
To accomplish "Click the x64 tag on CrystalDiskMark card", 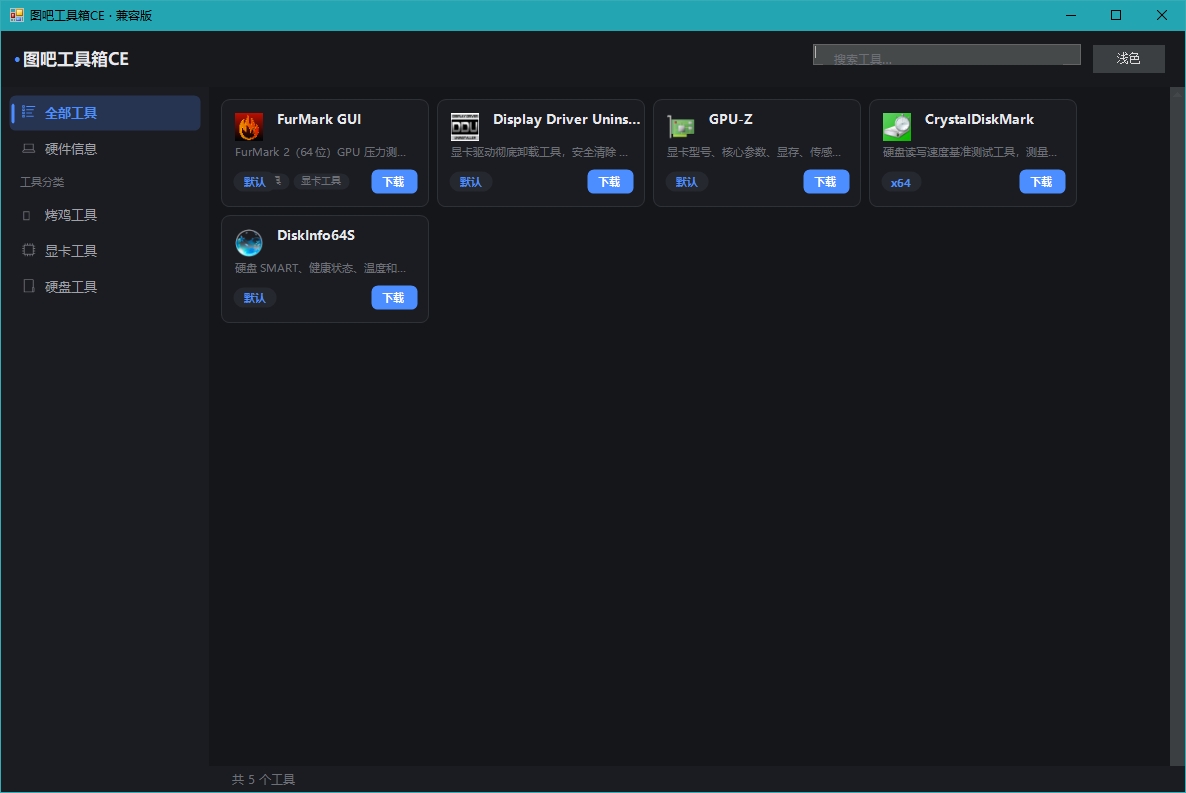I will 901,182.
